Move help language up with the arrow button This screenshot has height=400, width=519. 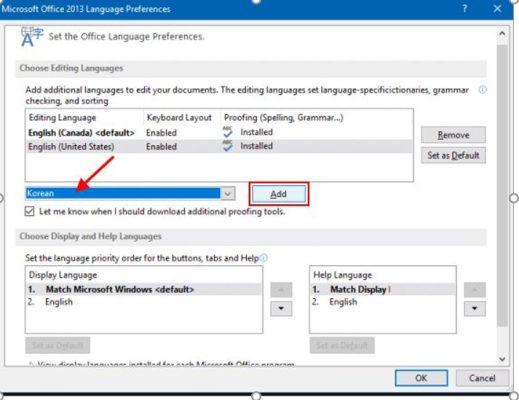coord(475,290)
